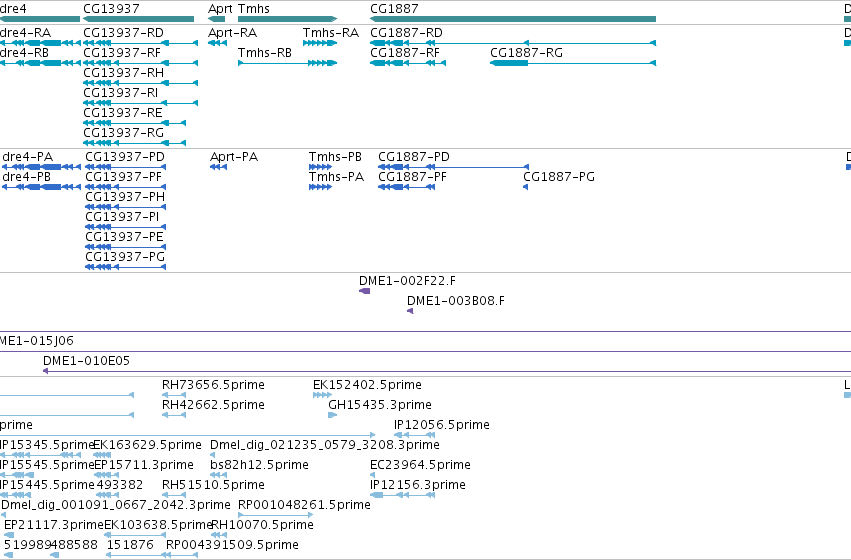Select the Tmhs-PA protein feature

tap(320, 187)
